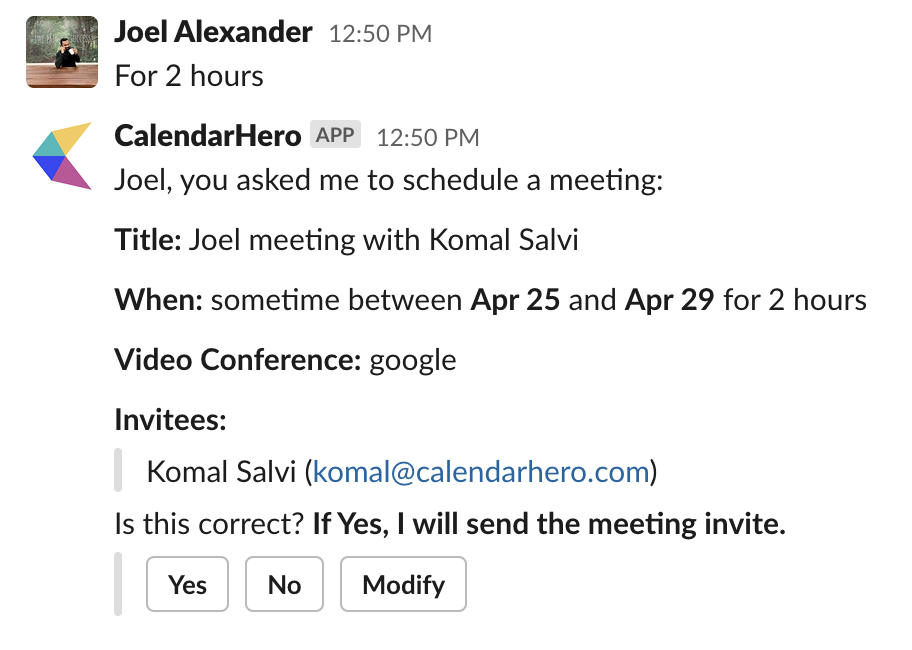Open the timestamp on CalendarHero's message

click(427, 137)
